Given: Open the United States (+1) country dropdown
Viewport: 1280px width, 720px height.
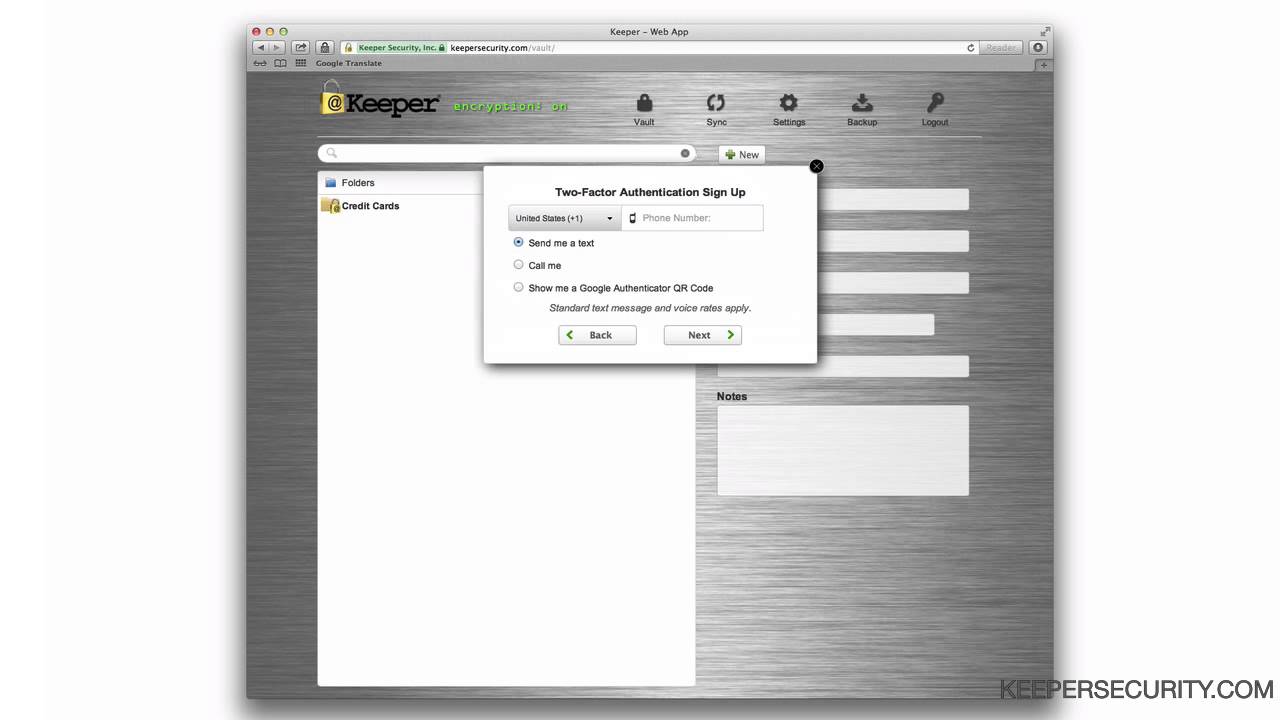Looking at the screenshot, I should pos(564,218).
